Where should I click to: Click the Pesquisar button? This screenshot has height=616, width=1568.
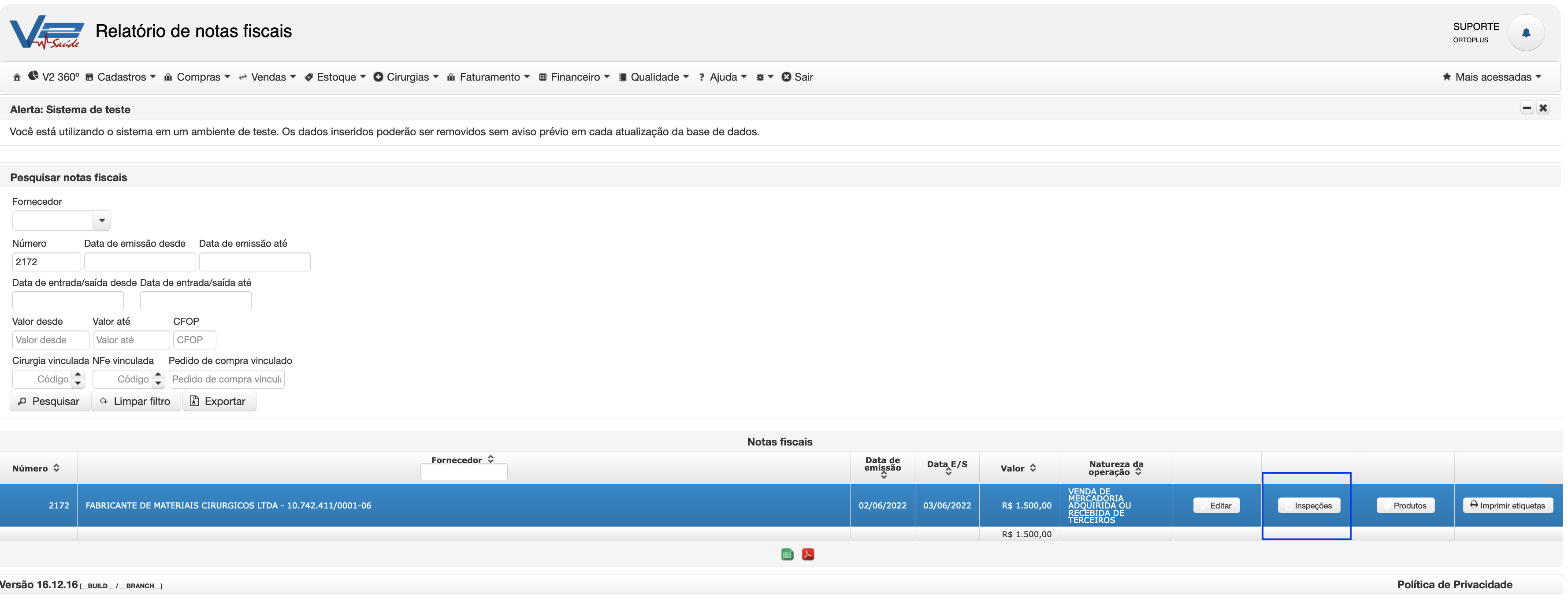point(49,401)
